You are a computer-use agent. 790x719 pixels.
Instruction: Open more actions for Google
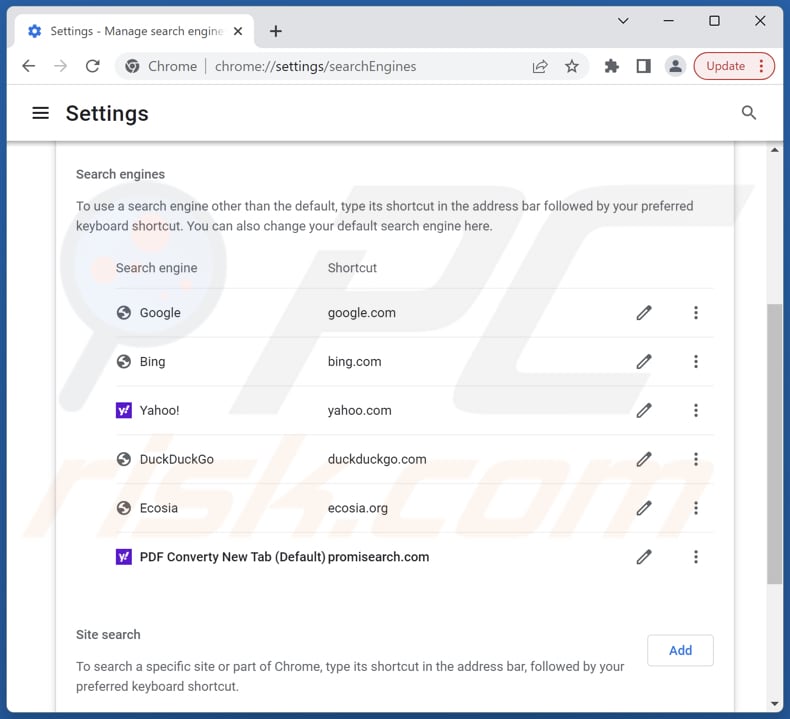click(x=696, y=313)
